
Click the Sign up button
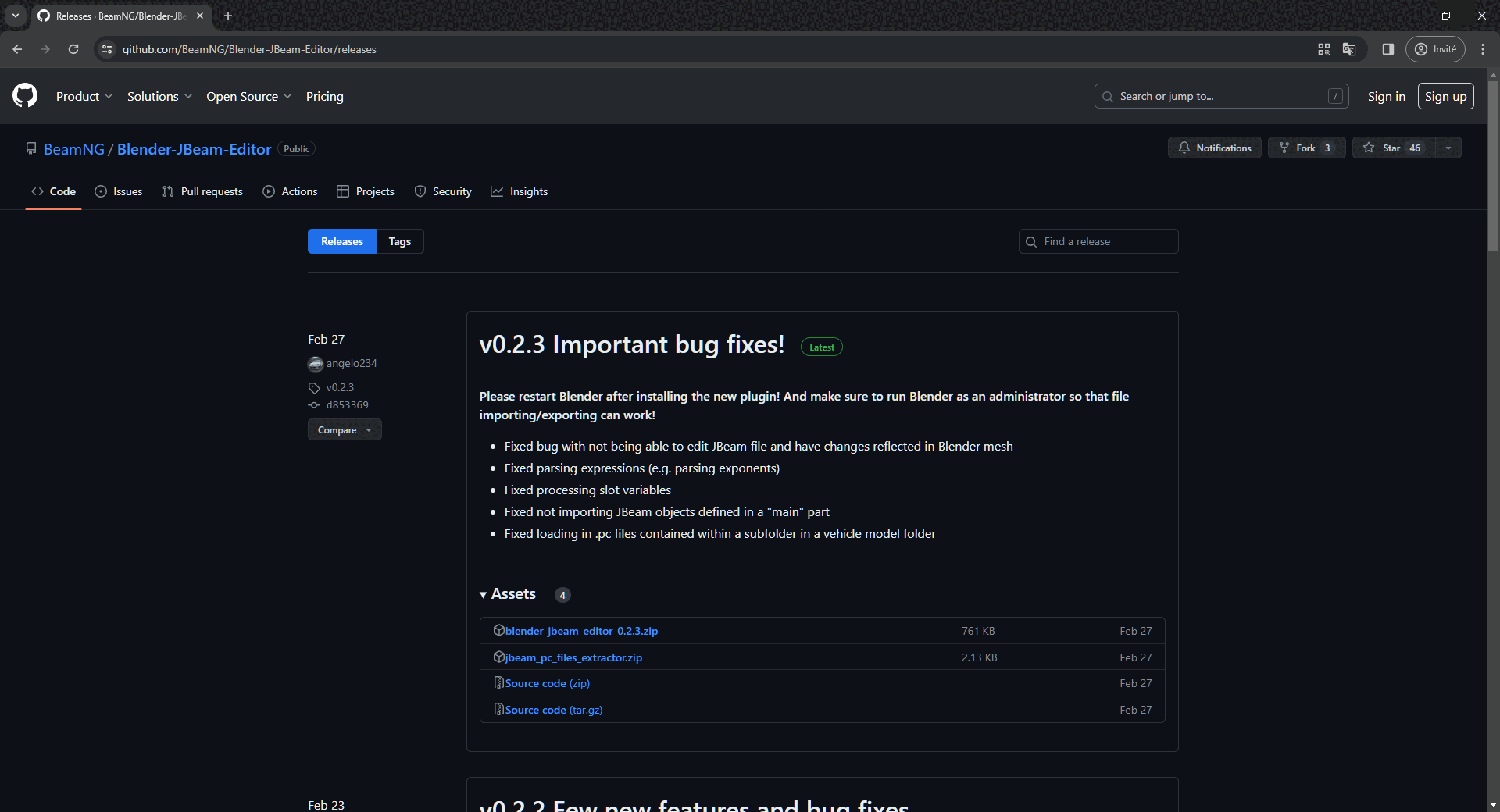tap(1445, 96)
